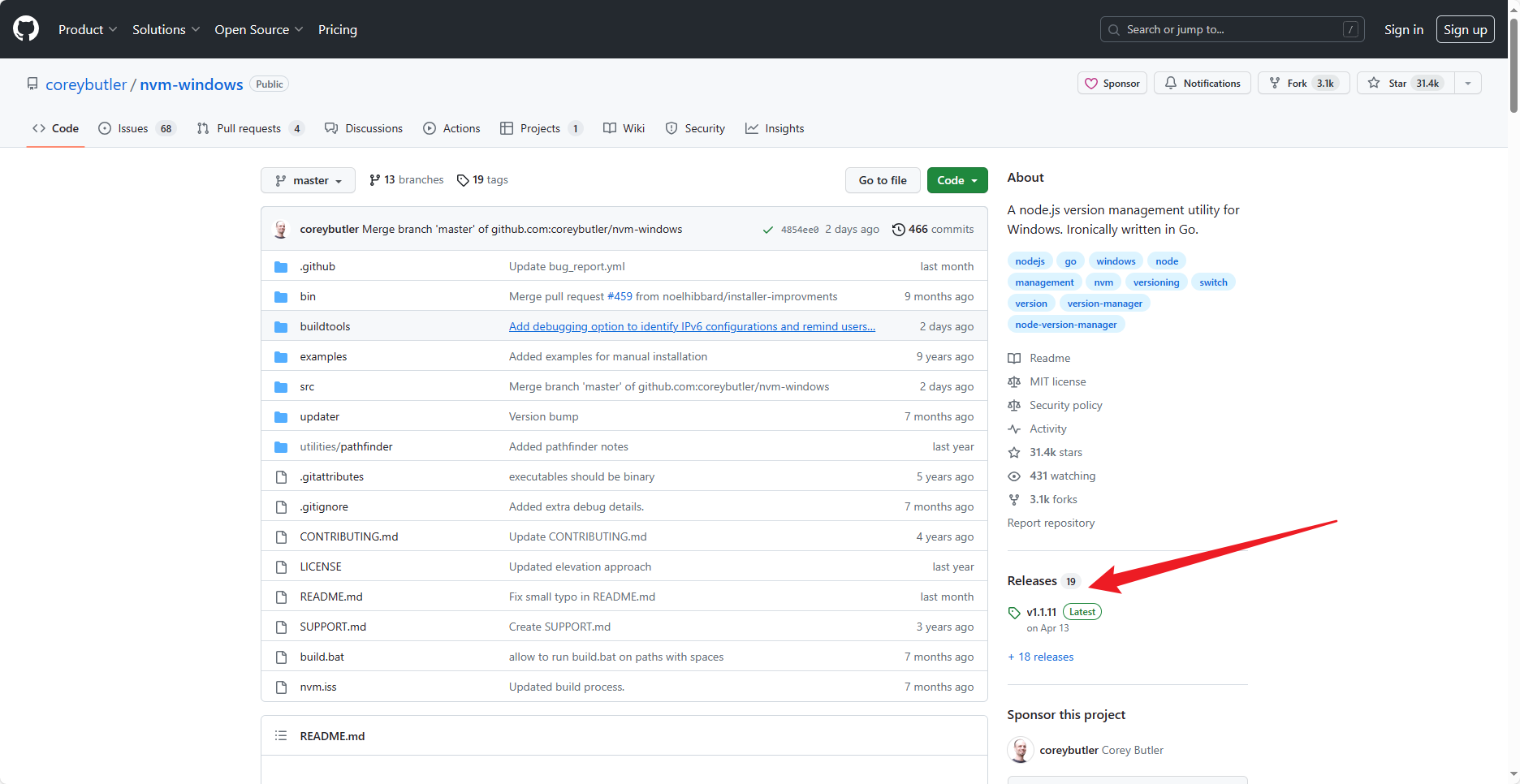Click SUPPORT.md file icon
This screenshot has width=1520, height=784.
coord(281,627)
